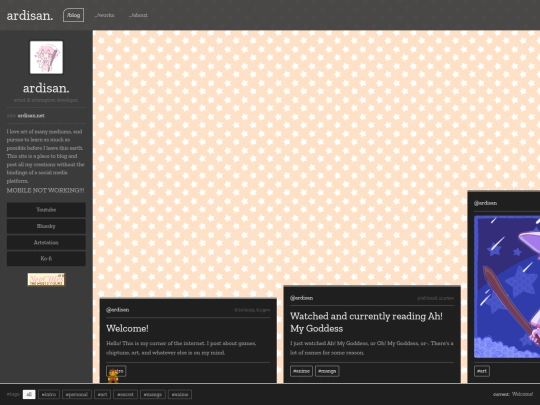540x405 pixels.
Task: Switch to the ../works page
Action: coord(104,15)
